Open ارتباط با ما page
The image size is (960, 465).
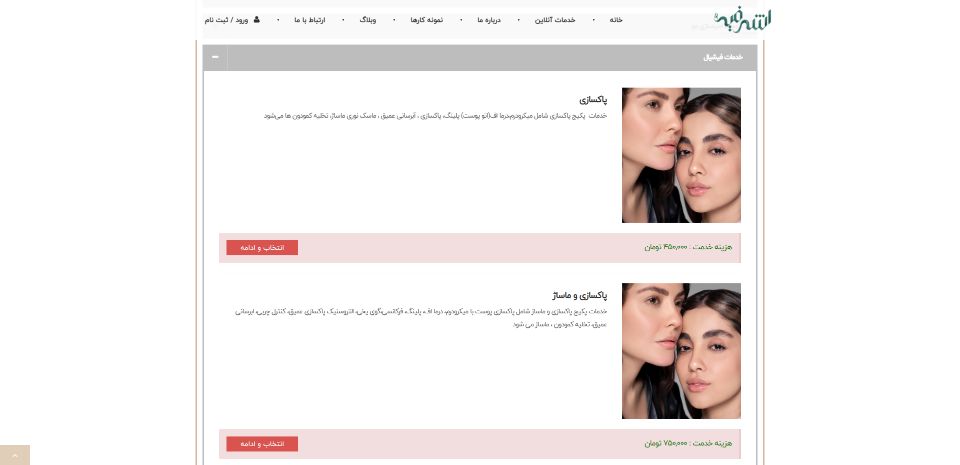click(310, 20)
